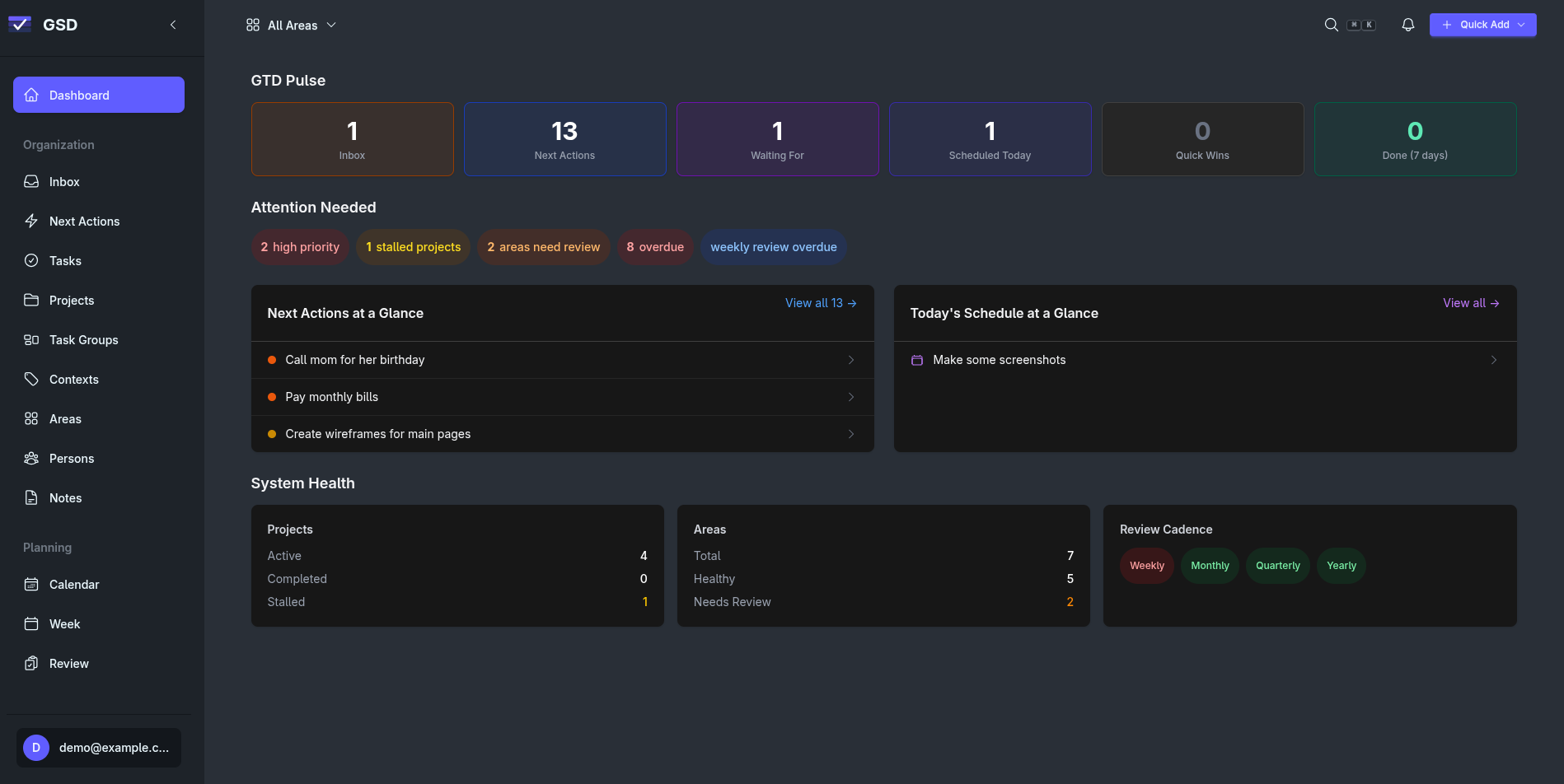Open Areas with the grid icon
Screen dimensions: 1564x784
click(x=31, y=418)
